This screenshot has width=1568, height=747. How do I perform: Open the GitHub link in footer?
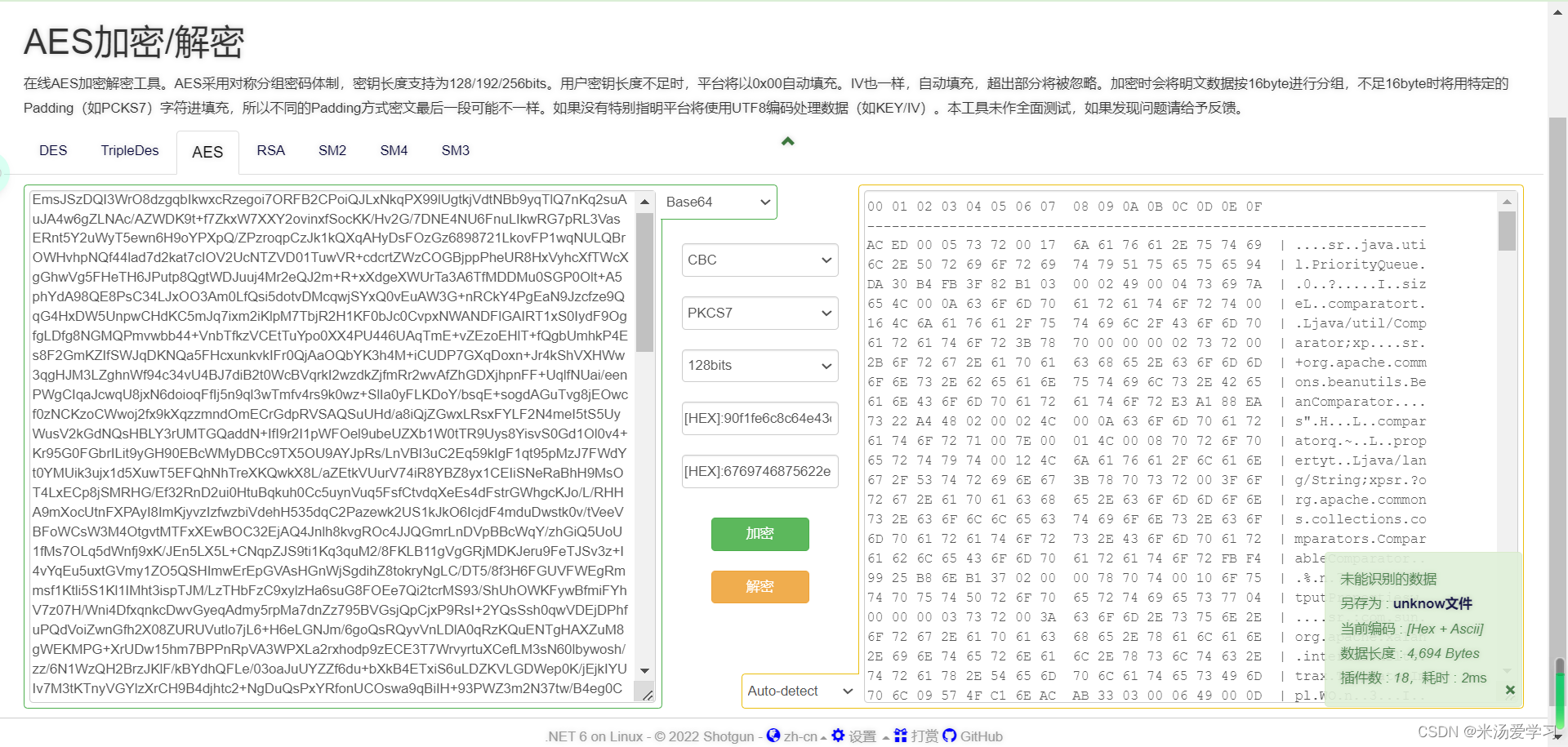click(981, 736)
